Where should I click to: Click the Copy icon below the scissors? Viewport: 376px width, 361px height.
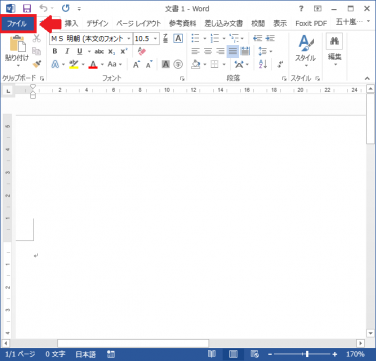point(36,51)
